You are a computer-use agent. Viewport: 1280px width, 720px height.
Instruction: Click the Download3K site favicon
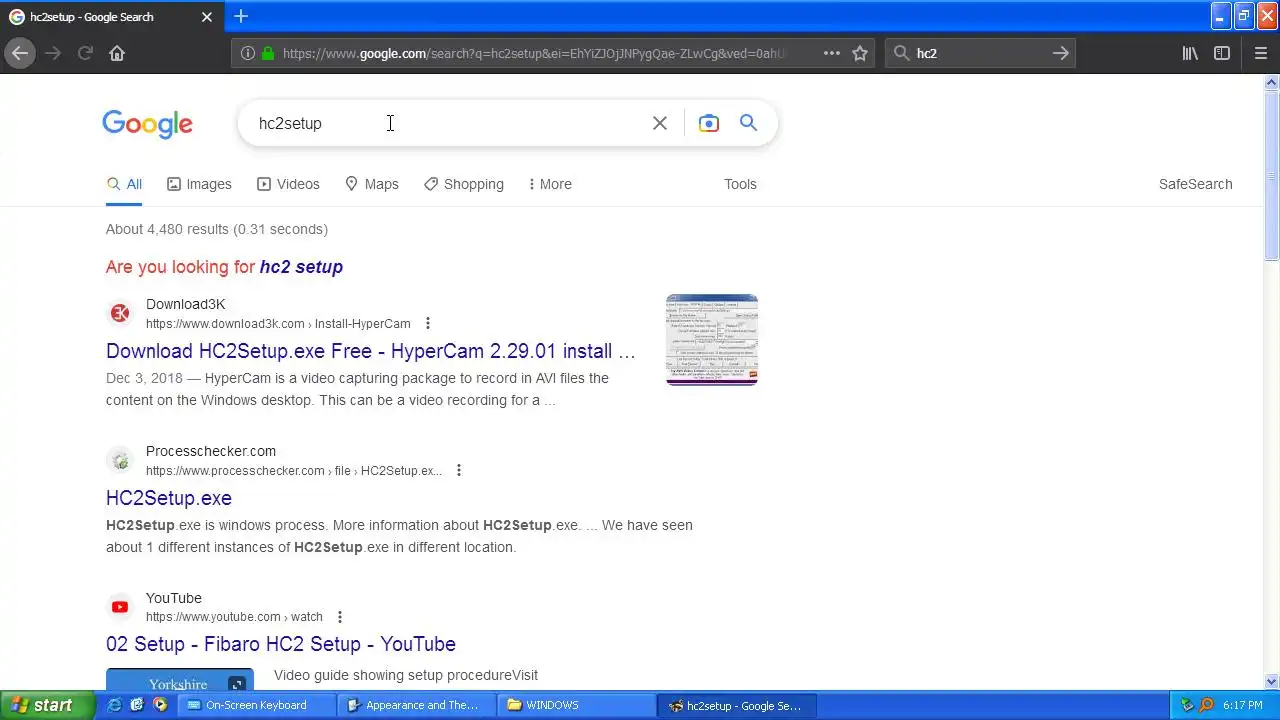pyautogui.click(x=120, y=313)
